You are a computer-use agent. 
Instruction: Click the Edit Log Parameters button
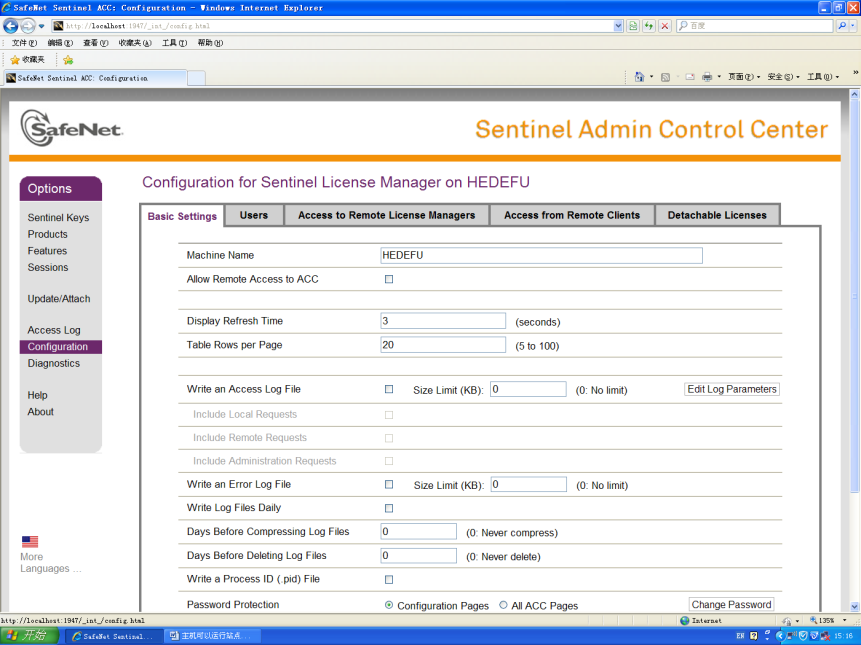(x=732, y=389)
